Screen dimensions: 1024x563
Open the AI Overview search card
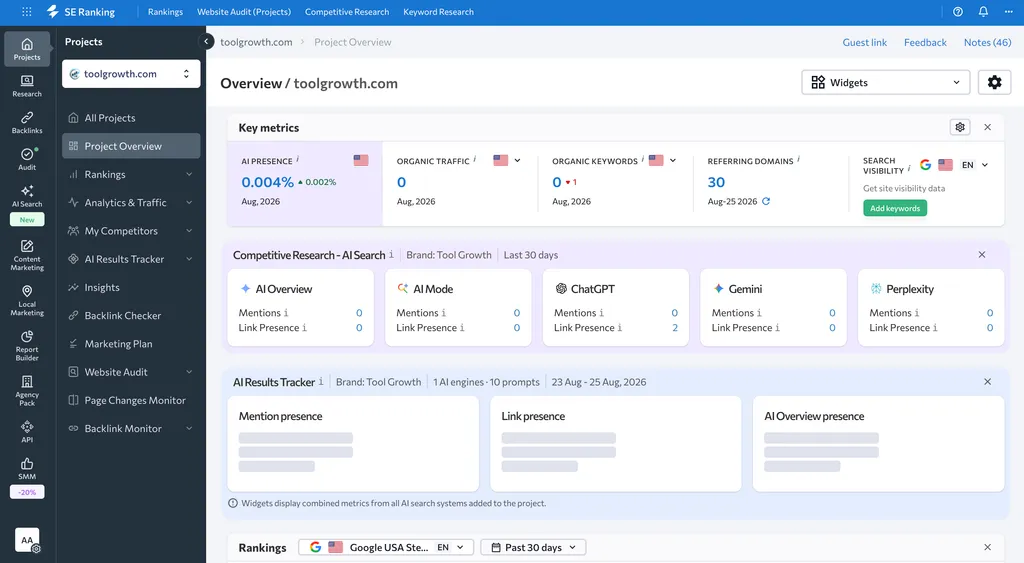coord(300,308)
